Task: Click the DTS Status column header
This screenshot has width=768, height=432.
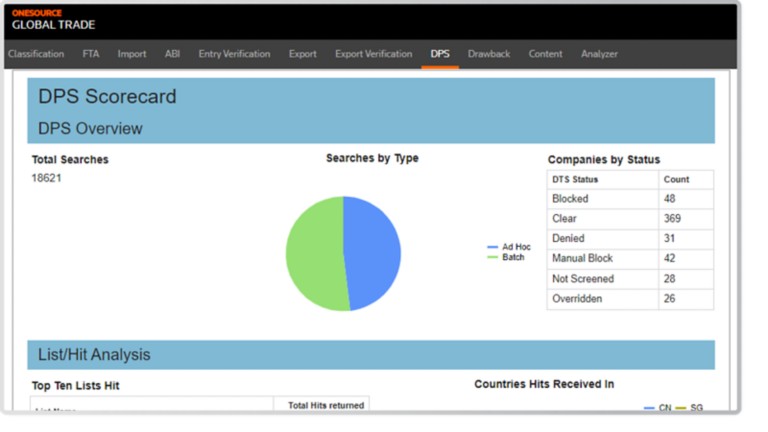Action: (602, 180)
